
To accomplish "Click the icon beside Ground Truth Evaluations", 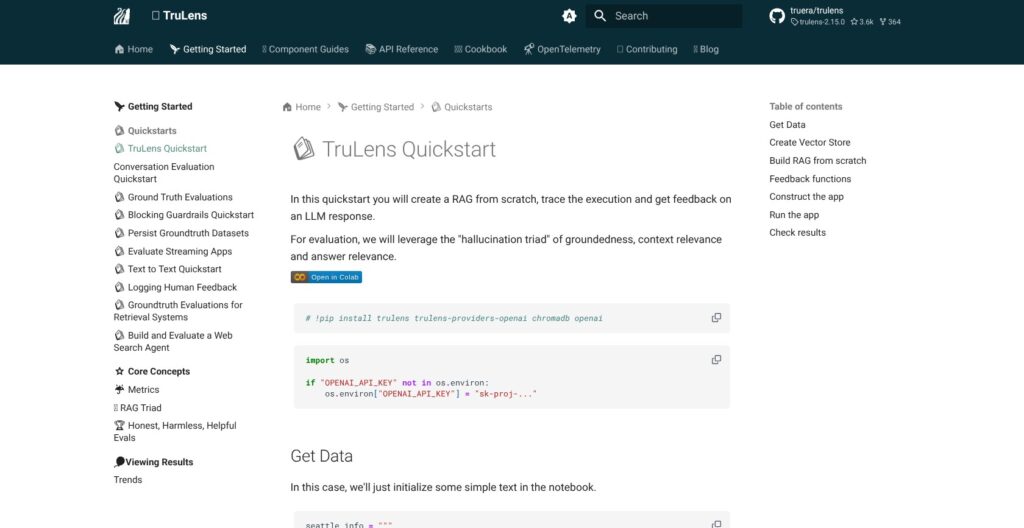I will coord(119,197).
